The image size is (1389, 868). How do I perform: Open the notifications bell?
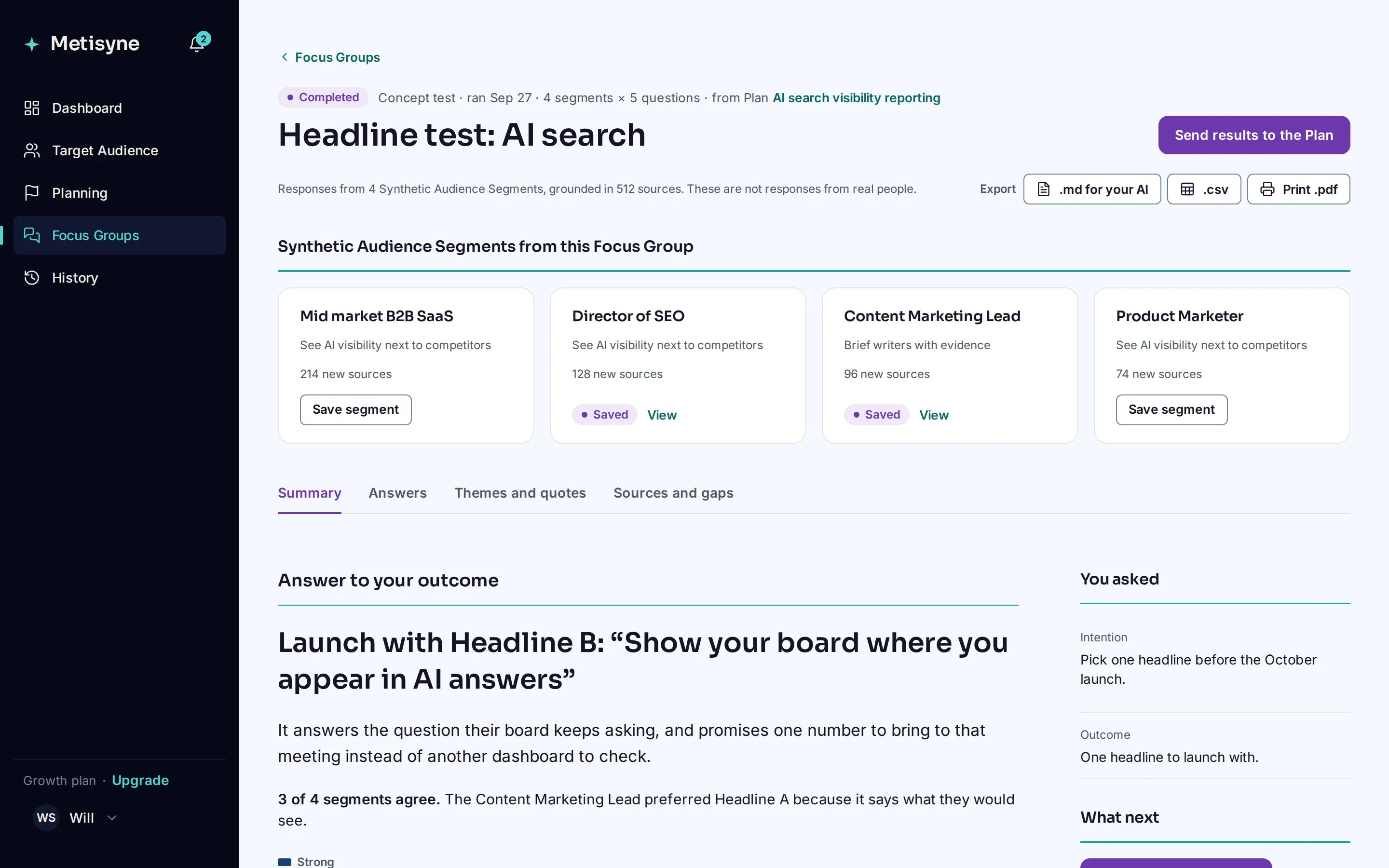tap(197, 43)
